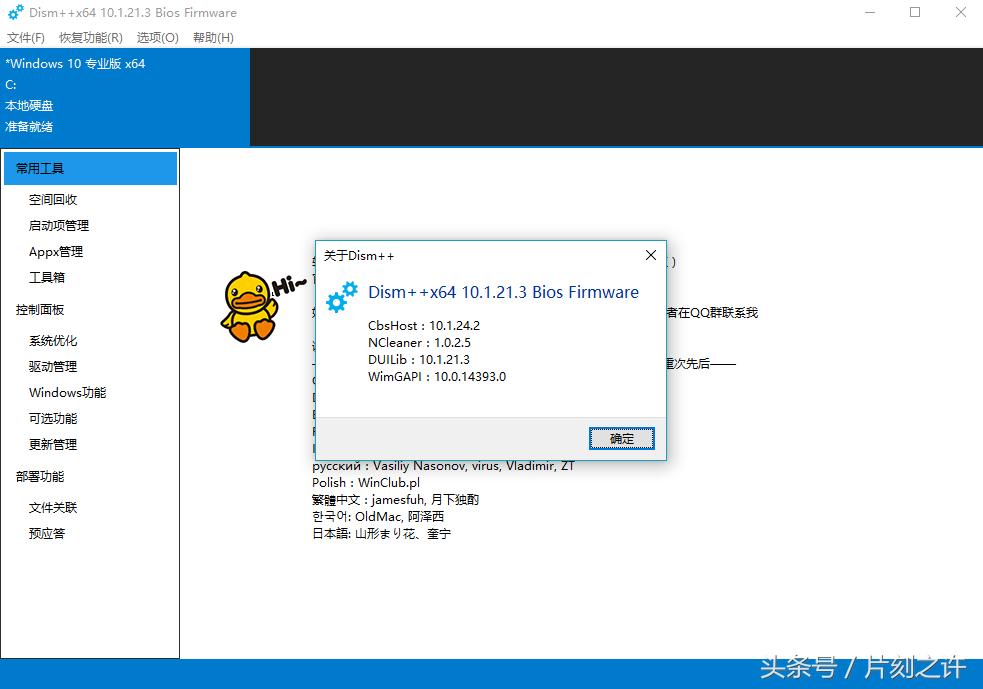The height and width of the screenshot is (689, 983).
Task: Click the 准备就绪 status text
Action: (29, 127)
